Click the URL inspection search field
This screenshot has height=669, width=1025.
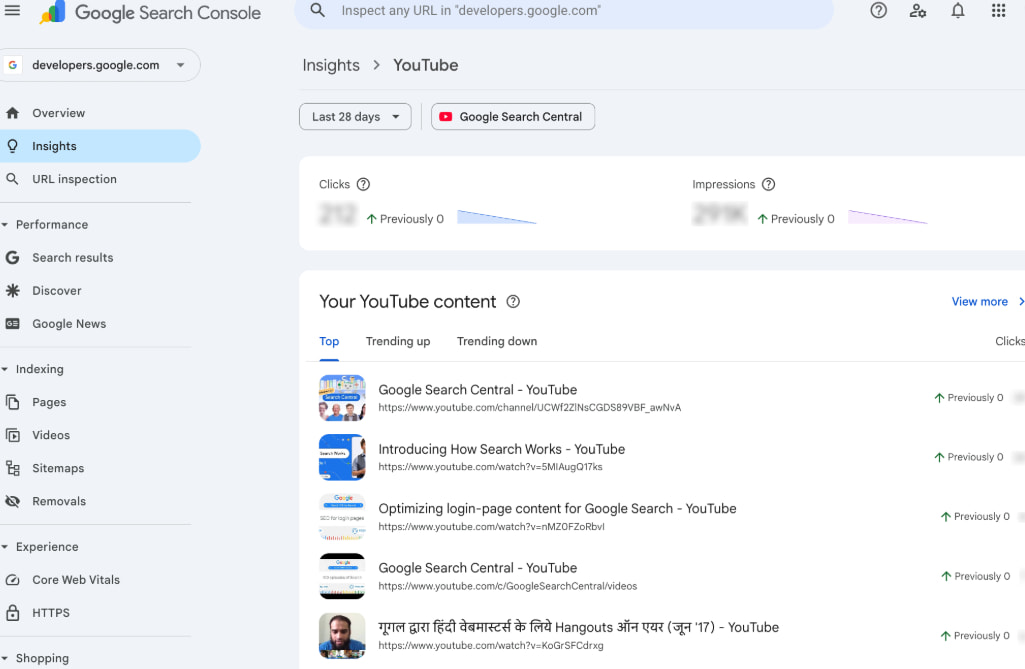[560, 13]
